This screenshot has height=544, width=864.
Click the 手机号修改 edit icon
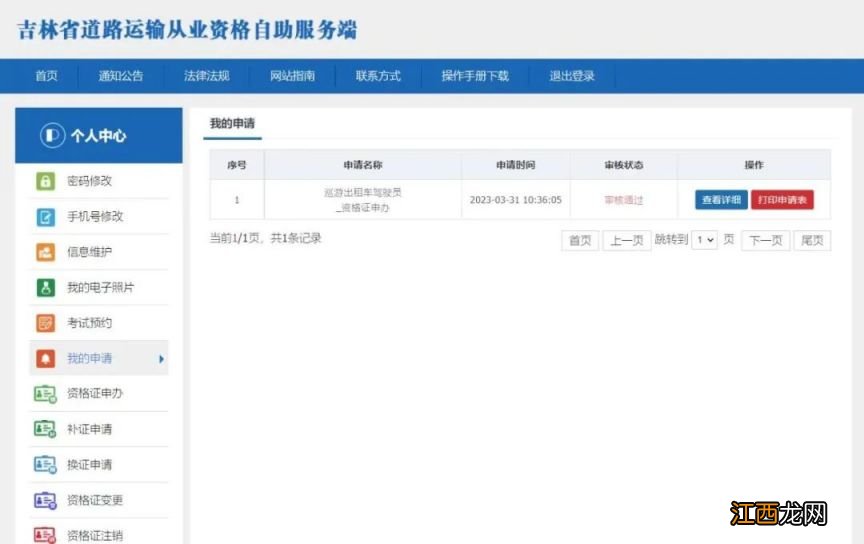pos(45,217)
